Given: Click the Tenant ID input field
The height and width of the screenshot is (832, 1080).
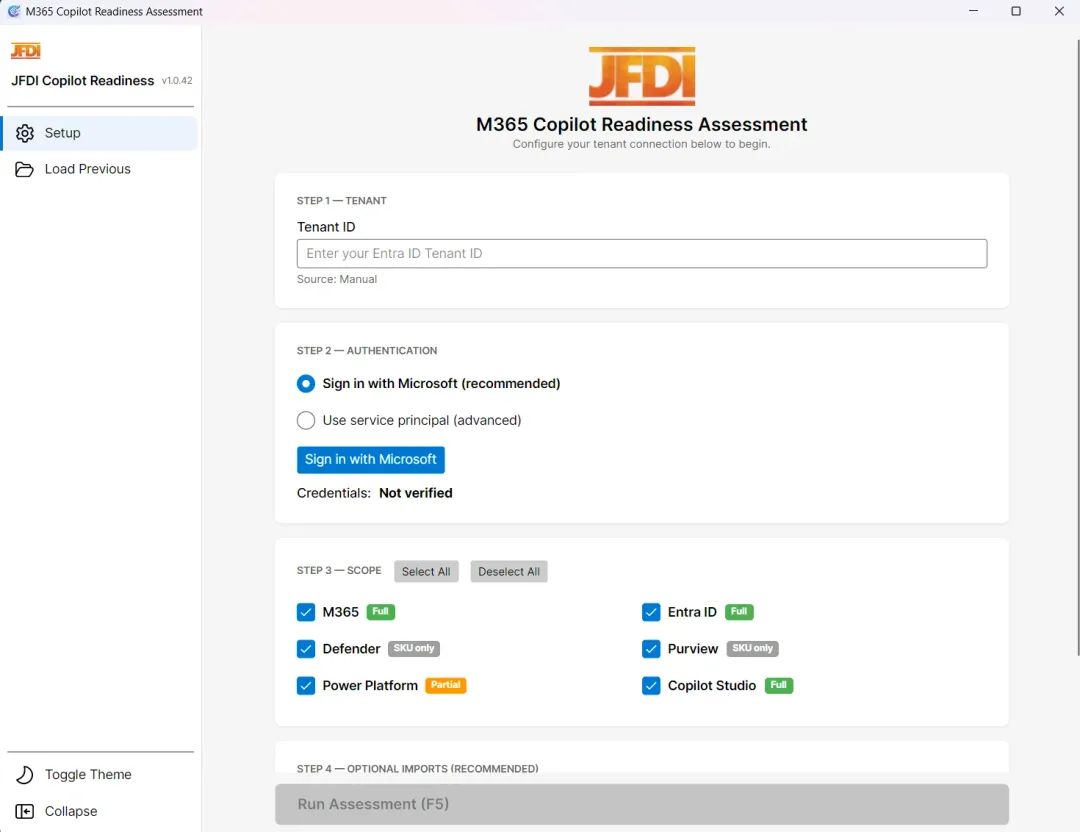Looking at the screenshot, I should (x=642, y=253).
